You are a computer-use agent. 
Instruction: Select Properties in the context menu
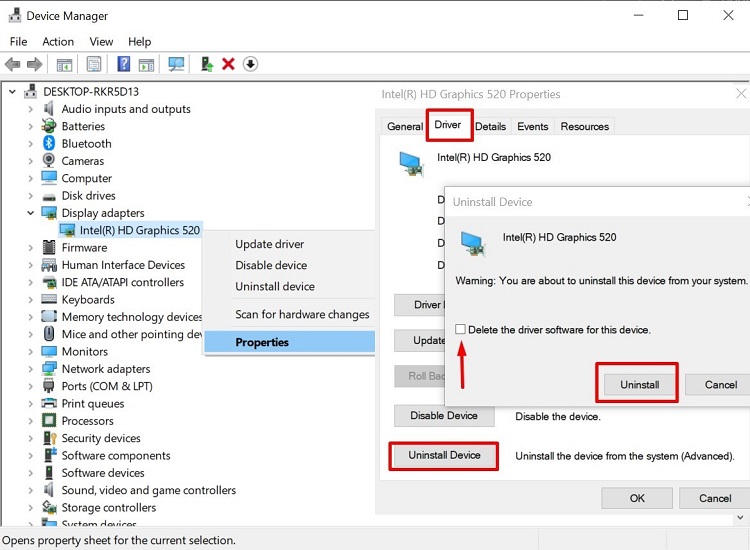(262, 342)
